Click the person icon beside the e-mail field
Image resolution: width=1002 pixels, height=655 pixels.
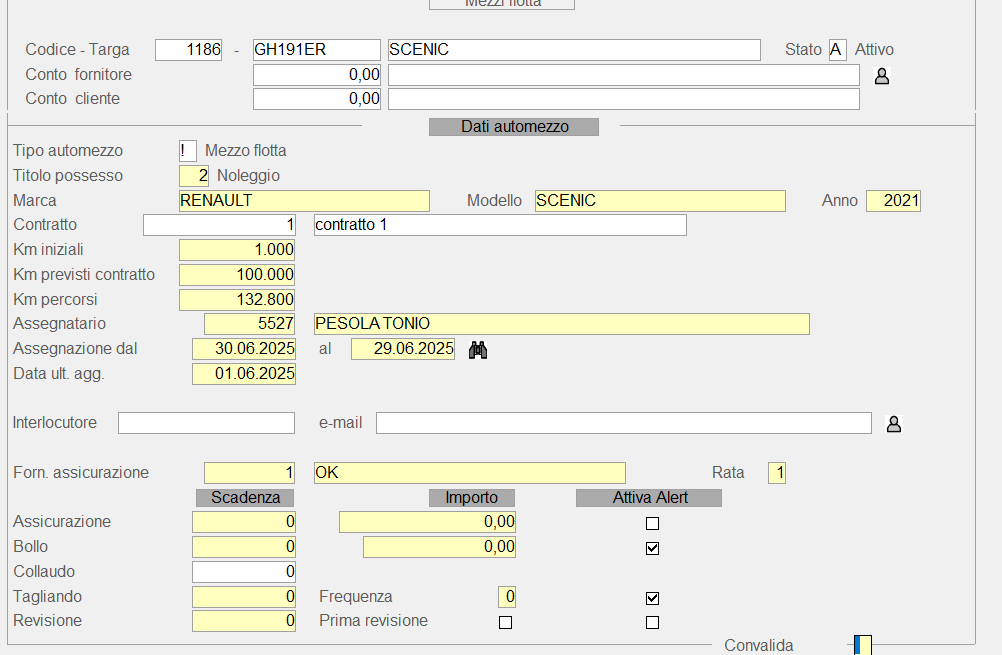(893, 424)
